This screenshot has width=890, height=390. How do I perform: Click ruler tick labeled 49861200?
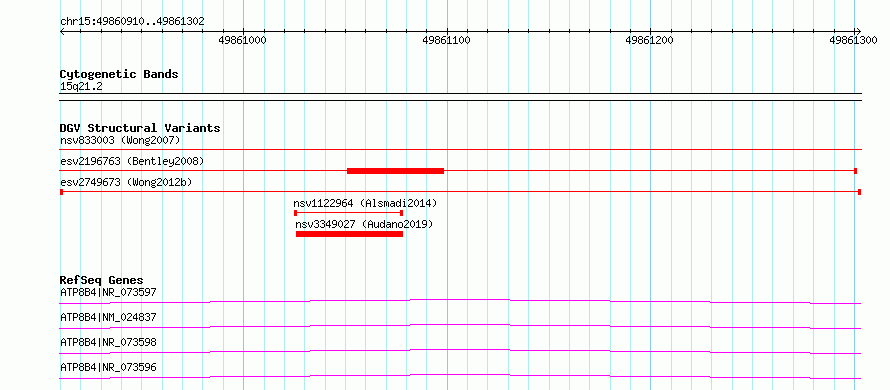(649, 40)
